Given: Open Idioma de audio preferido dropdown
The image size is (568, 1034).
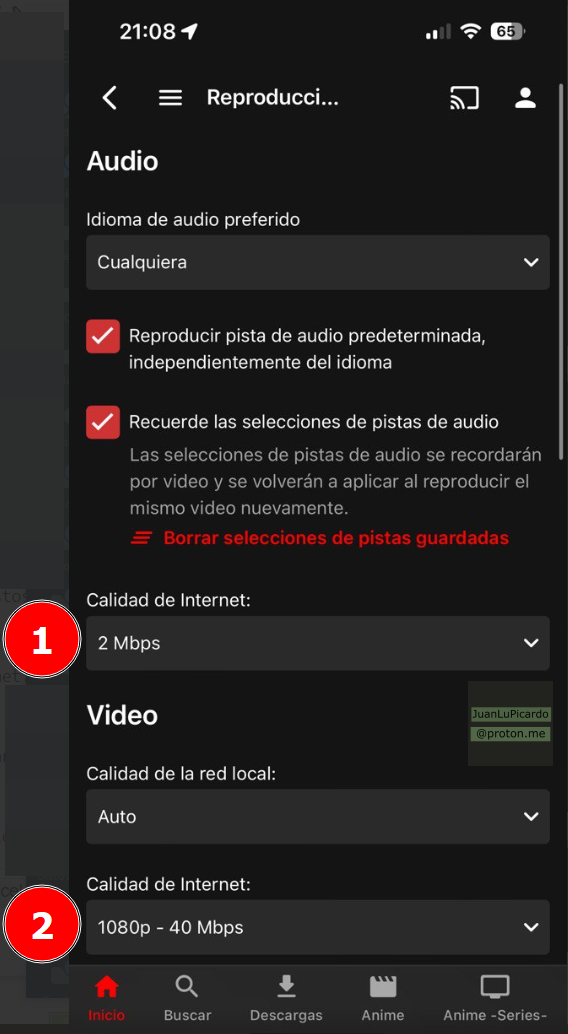Looking at the screenshot, I should pos(318,262).
